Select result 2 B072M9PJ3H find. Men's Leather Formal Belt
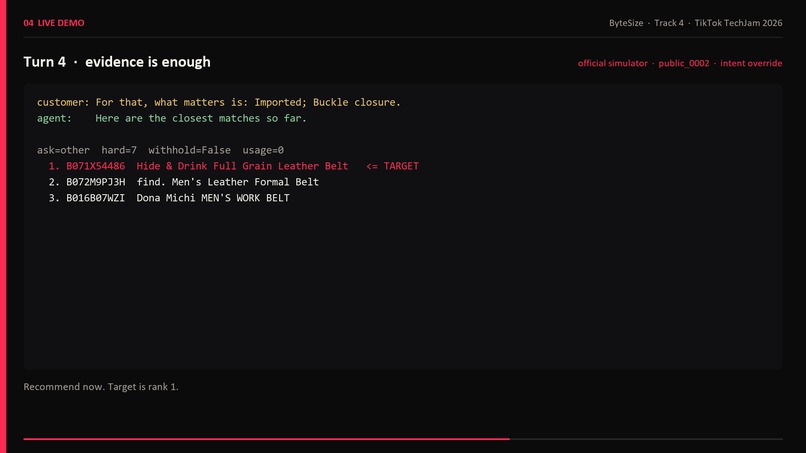This screenshot has height=453, width=806. [x=184, y=182]
